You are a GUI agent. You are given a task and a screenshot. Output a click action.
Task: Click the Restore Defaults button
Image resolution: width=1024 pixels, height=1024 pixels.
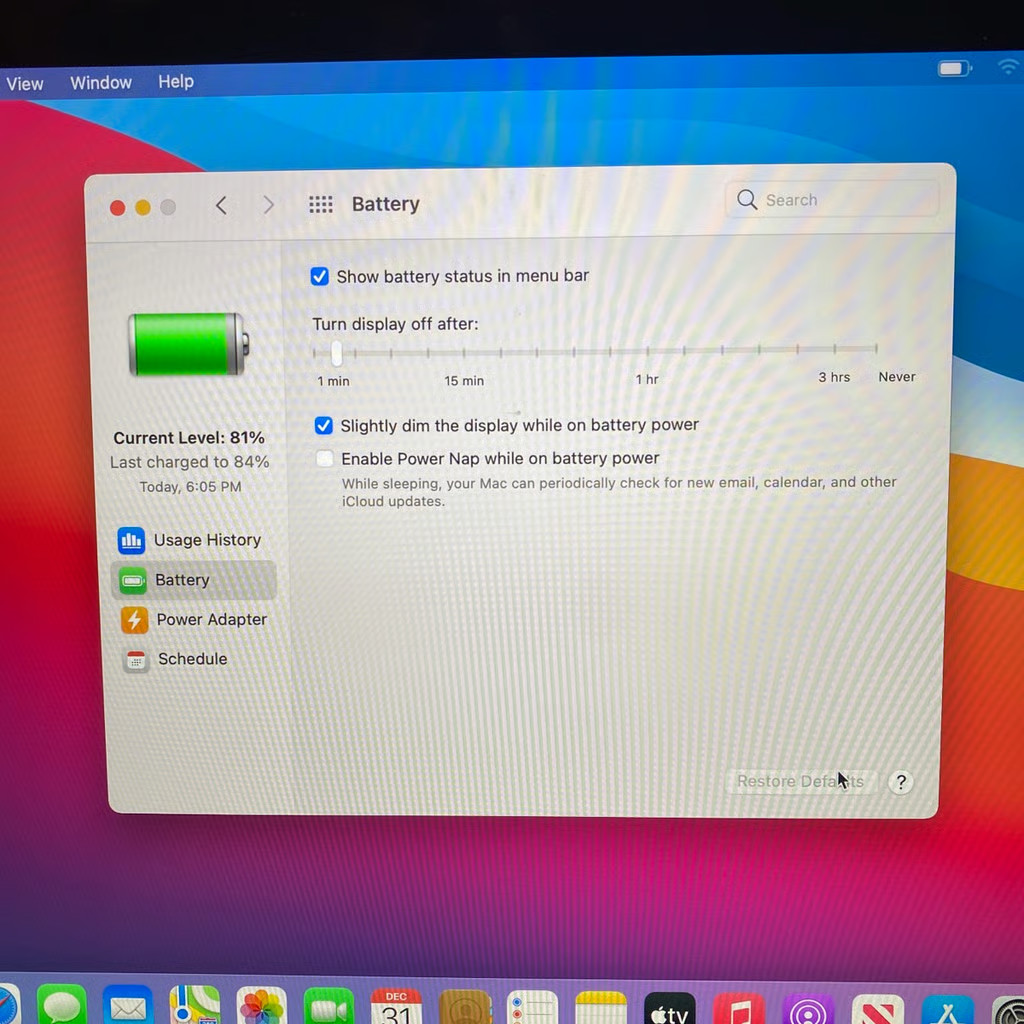click(801, 781)
